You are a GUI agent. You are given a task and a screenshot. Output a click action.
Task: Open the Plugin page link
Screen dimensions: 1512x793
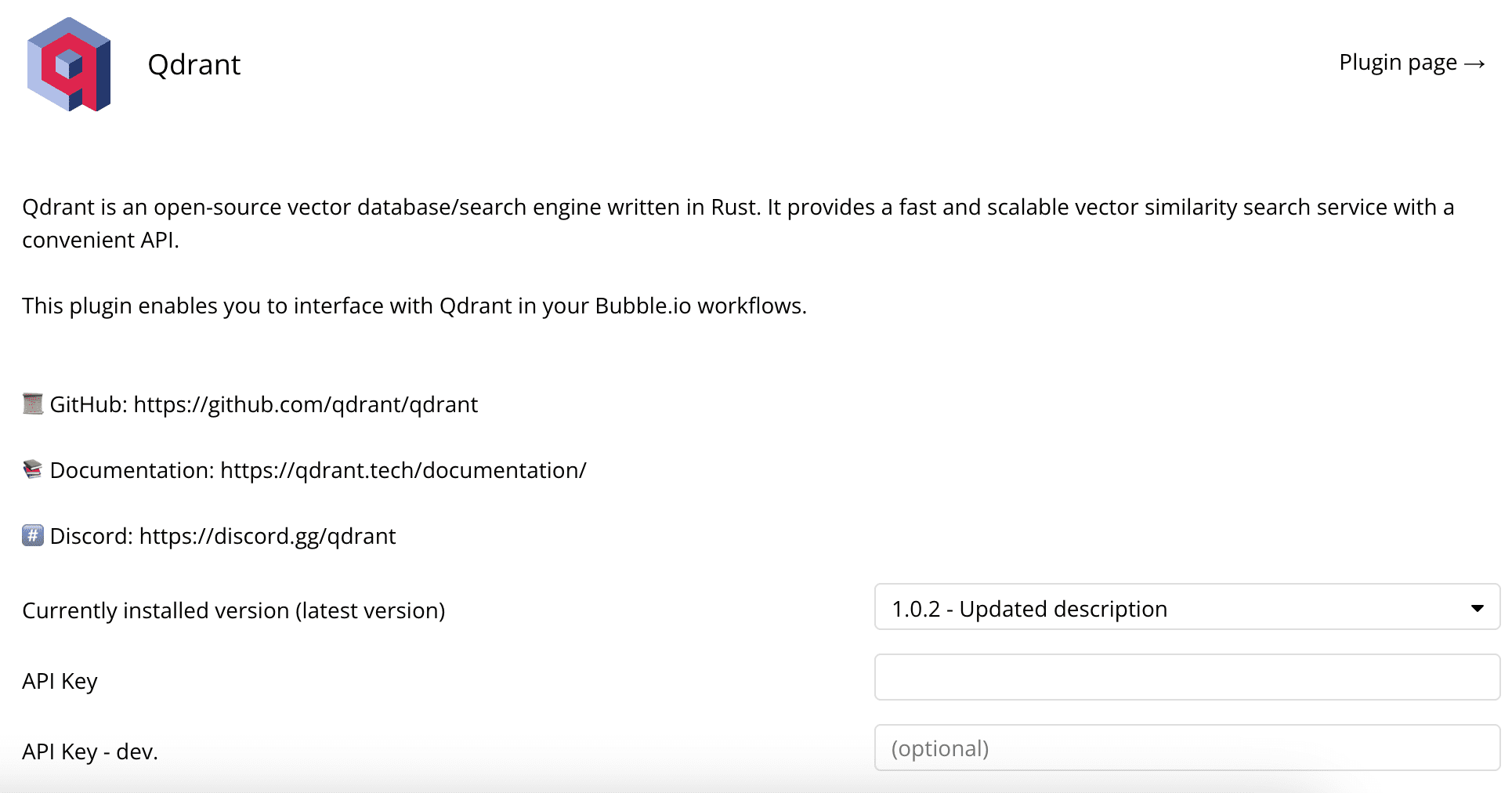pyautogui.click(x=1412, y=63)
